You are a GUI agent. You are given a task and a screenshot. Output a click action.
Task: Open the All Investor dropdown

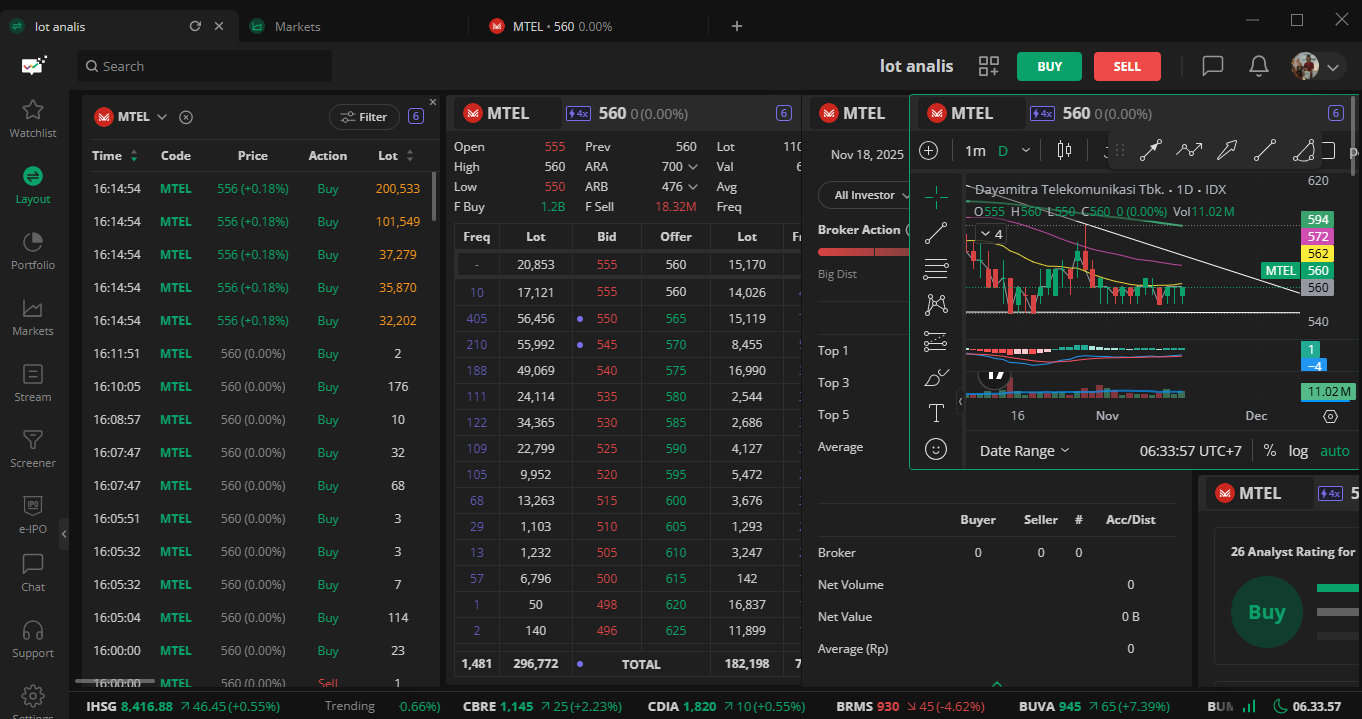(x=866, y=195)
